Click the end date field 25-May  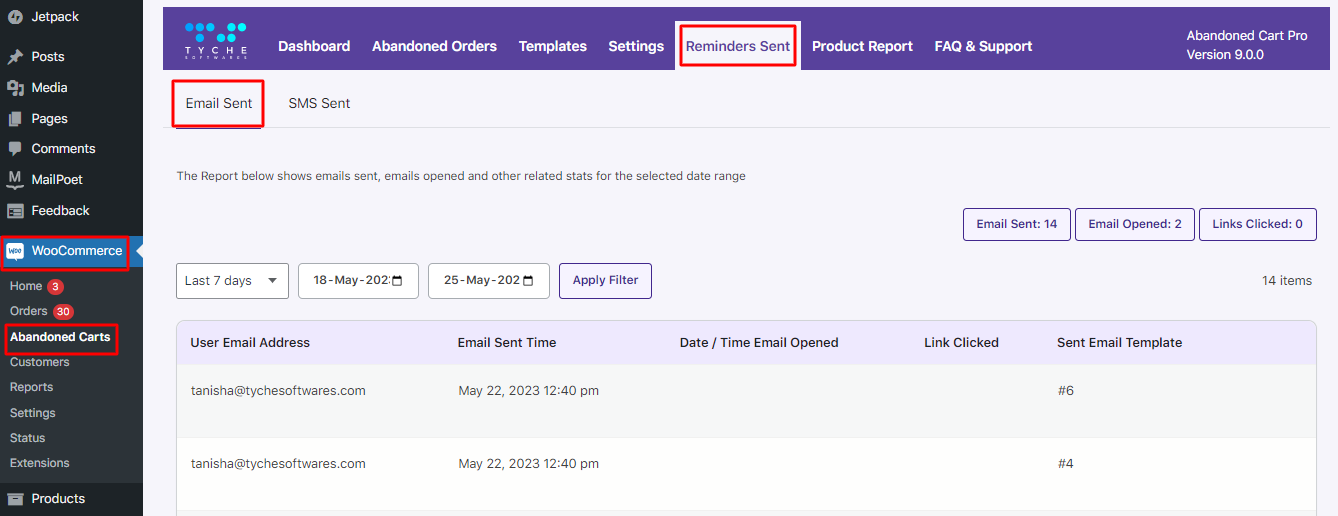click(489, 281)
